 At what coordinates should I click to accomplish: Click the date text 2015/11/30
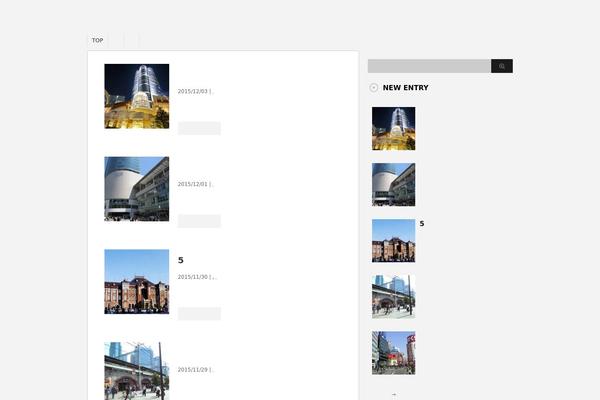click(x=192, y=277)
